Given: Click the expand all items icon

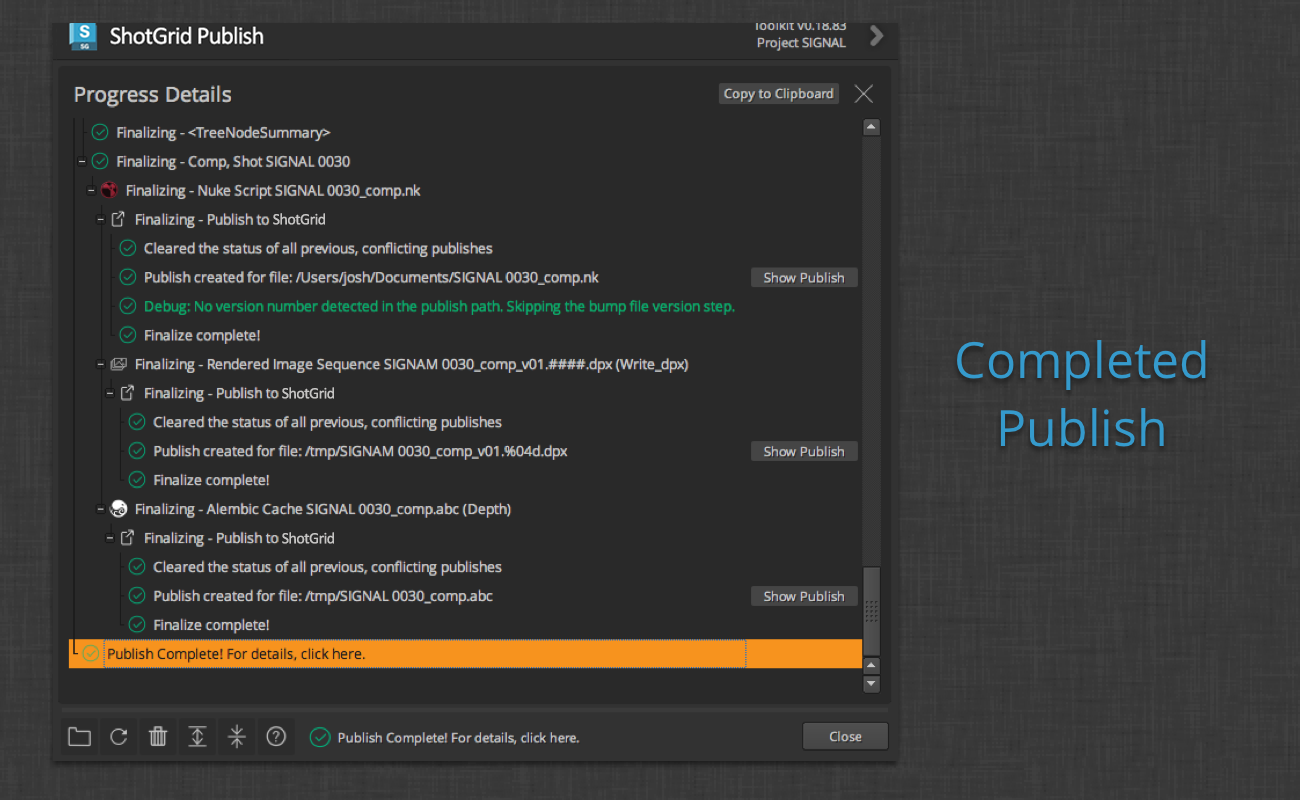Looking at the screenshot, I should pyautogui.click(x=198, y=737).
